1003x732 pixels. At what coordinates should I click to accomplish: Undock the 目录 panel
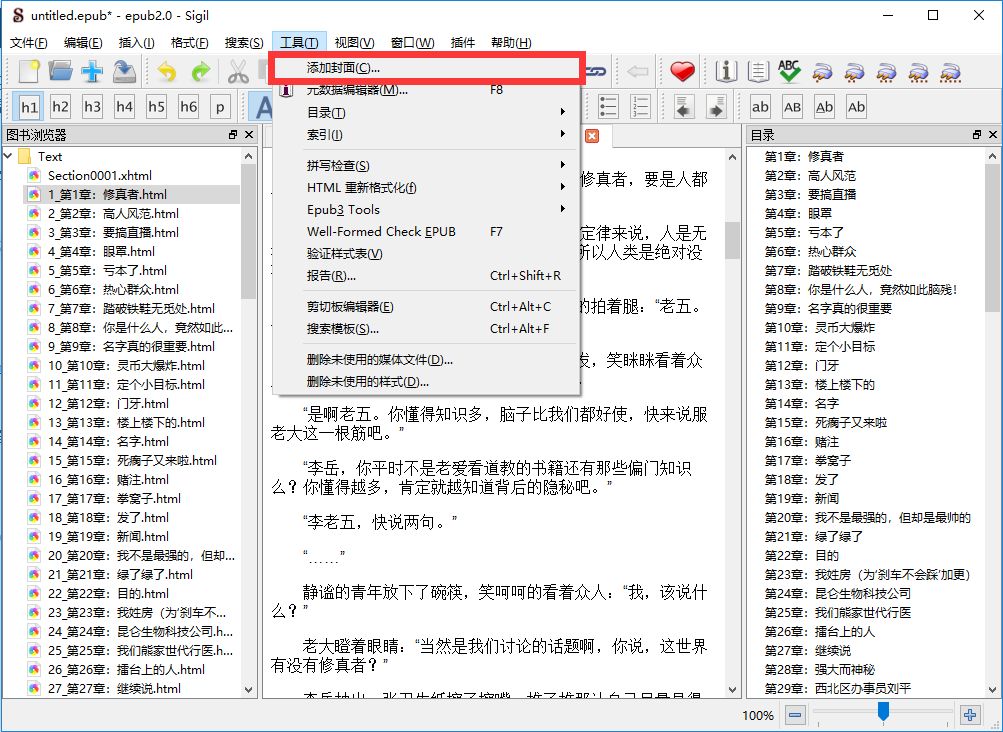point(976,134)
